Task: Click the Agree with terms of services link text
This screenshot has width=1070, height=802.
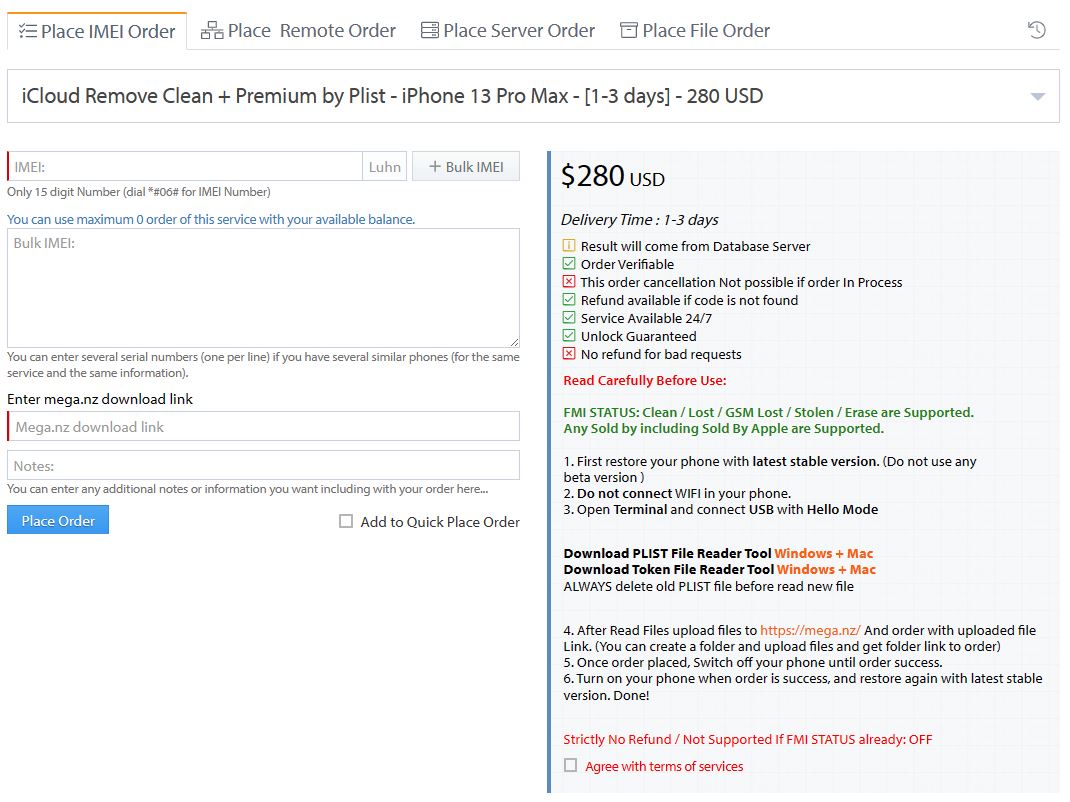Action: pos(664,767)
